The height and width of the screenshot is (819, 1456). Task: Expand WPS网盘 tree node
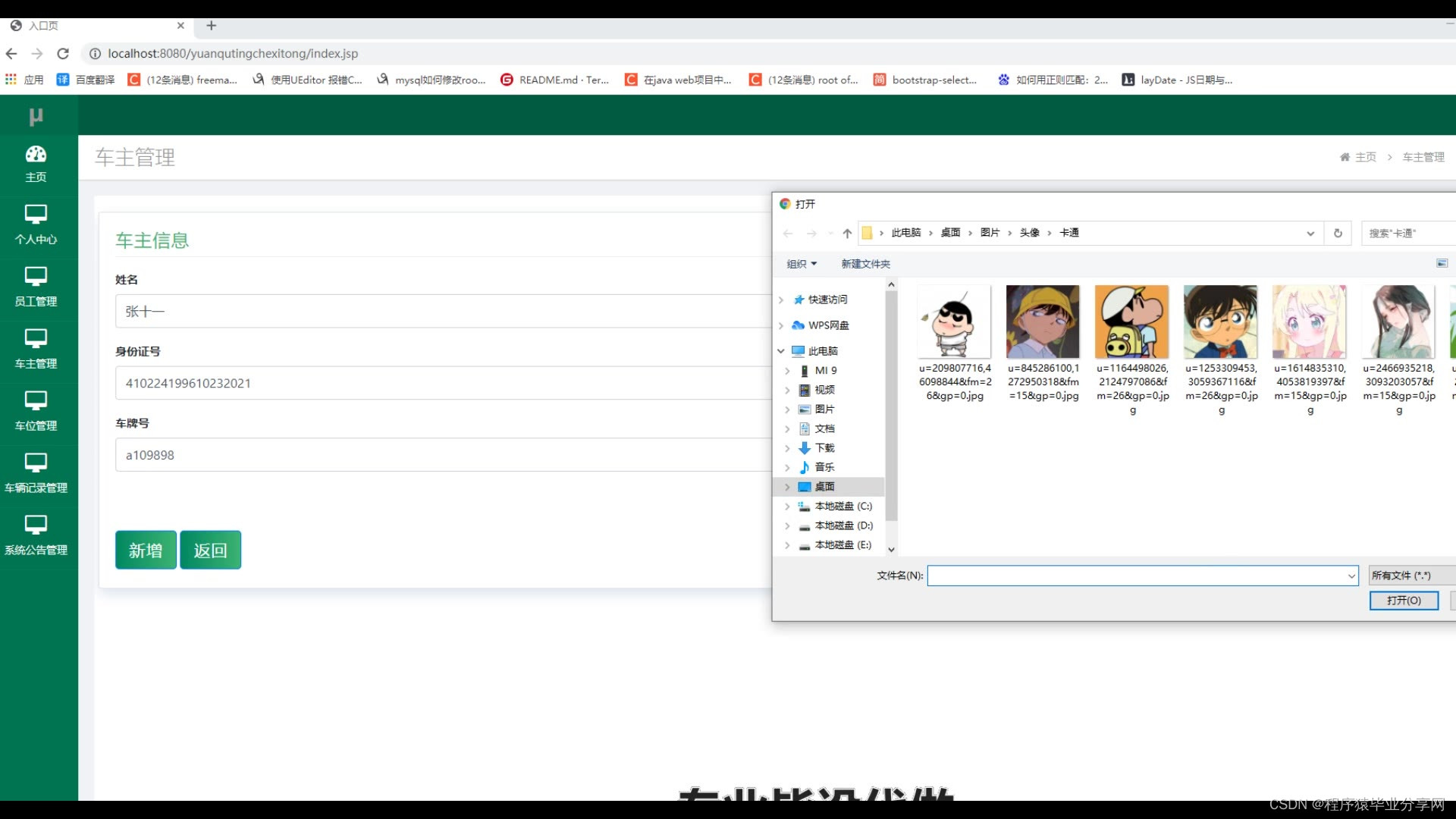(781, 325)
